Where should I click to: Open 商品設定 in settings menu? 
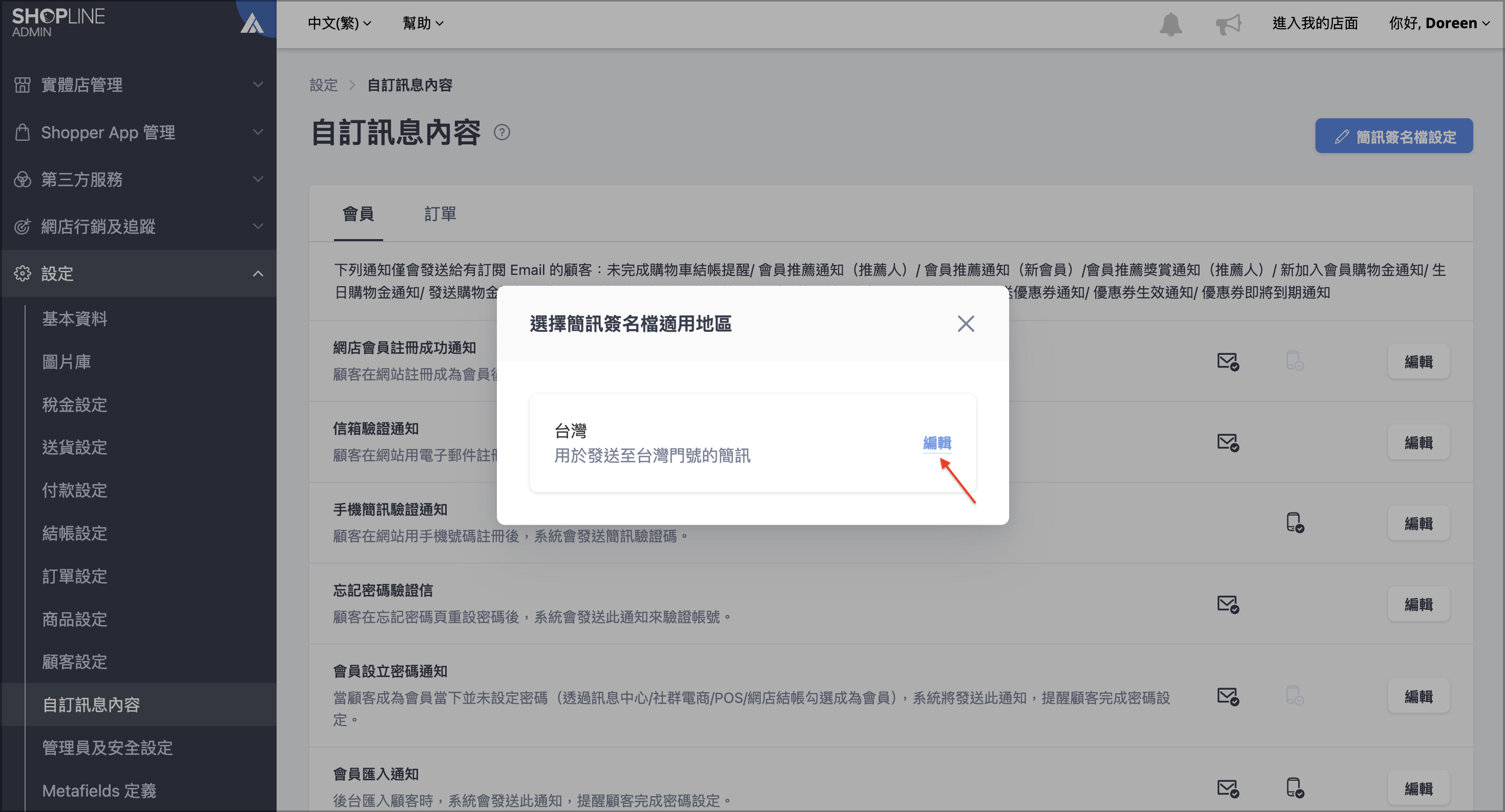coord(75,619)
